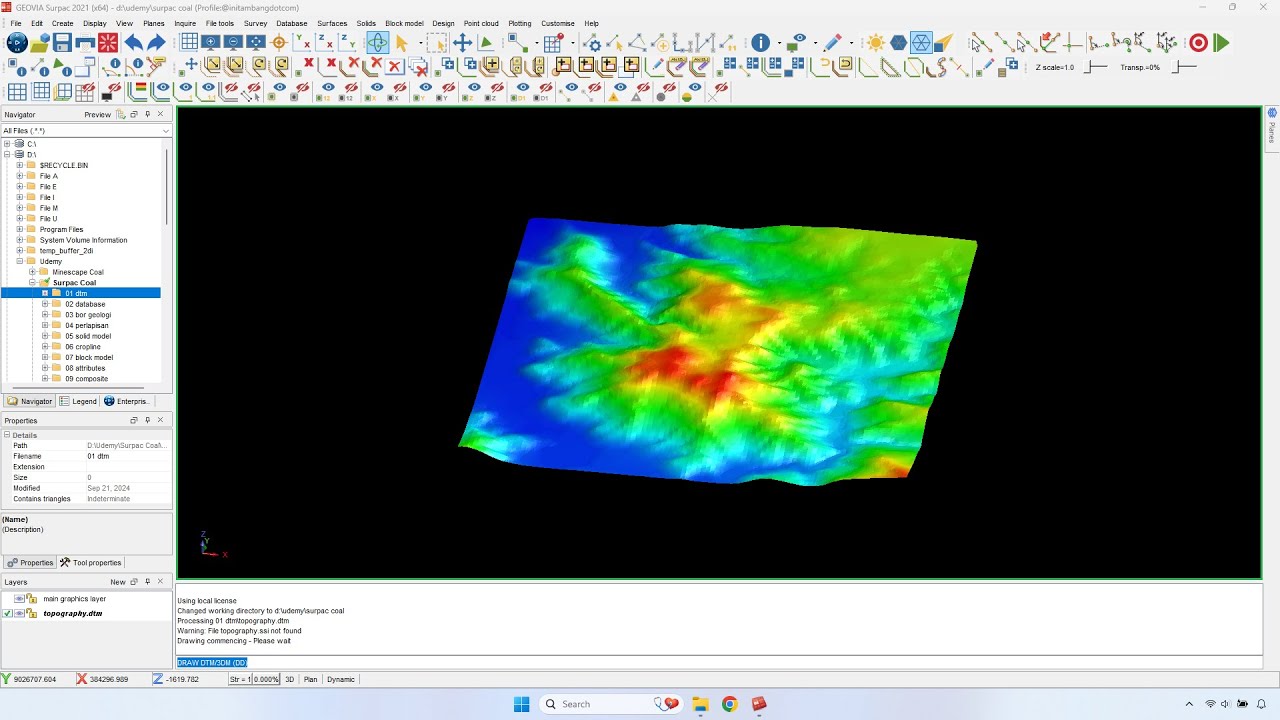Switch to the Legend tab
1280x720 pixels.
tap(78, 401)
